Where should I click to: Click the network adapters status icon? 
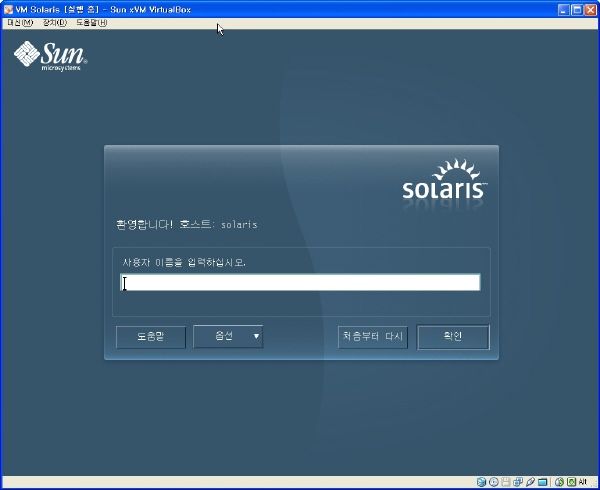518,482
